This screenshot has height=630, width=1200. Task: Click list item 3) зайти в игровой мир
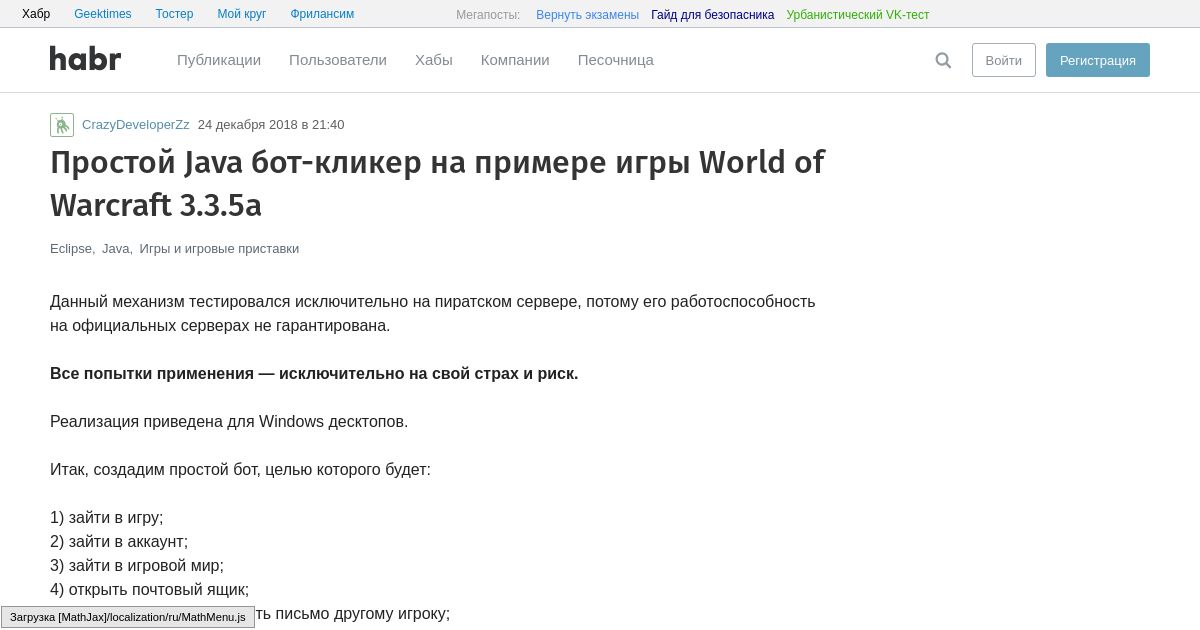137,566
